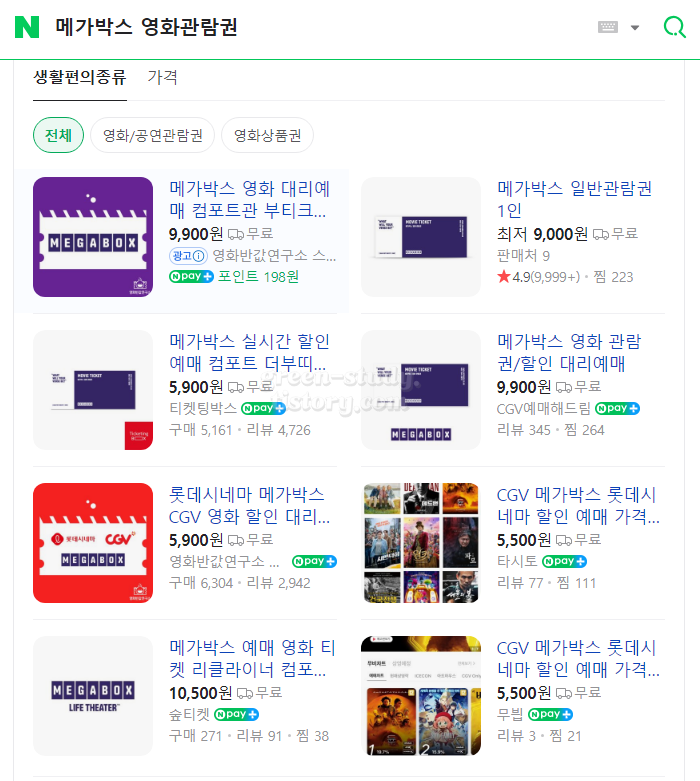Screen dimensions: 700x781
Task: Open 롯데시네마 메가박스 CGV 영화 할인 link
Action: pyautogui.click(x=249, y=505)
